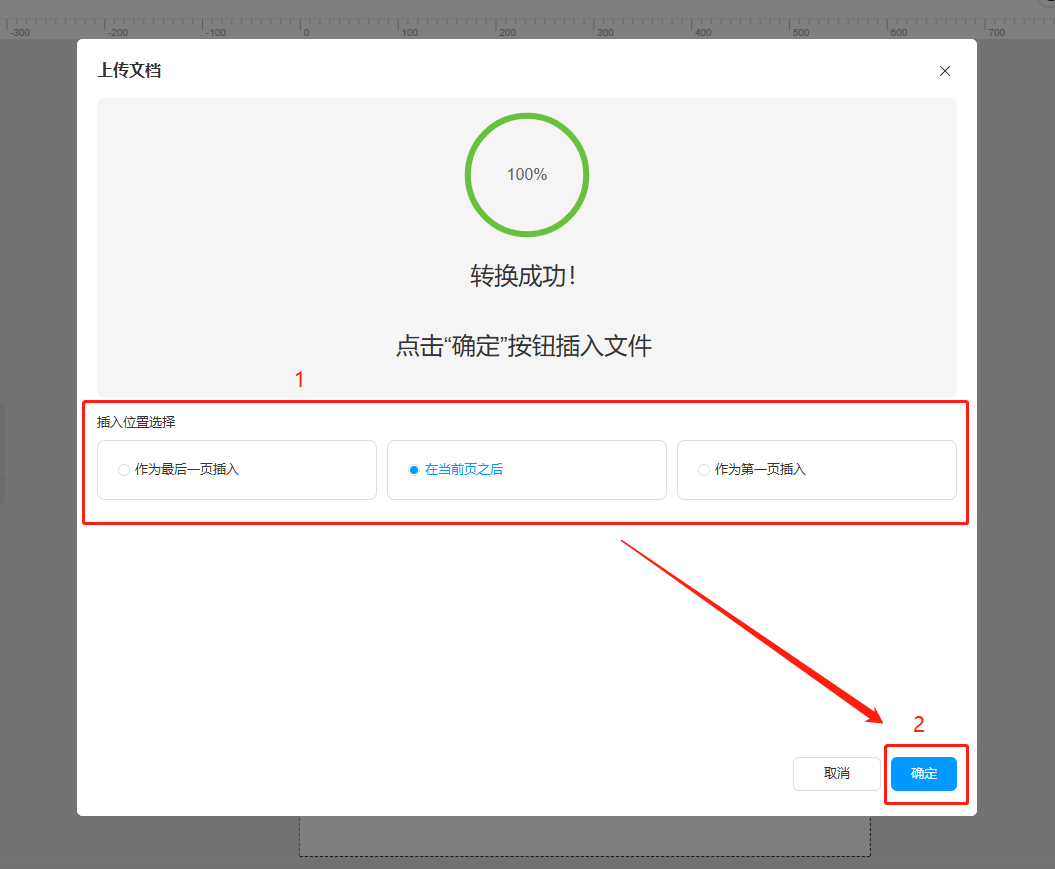
Task: Click the red annotation number 1
Action: 299,380
